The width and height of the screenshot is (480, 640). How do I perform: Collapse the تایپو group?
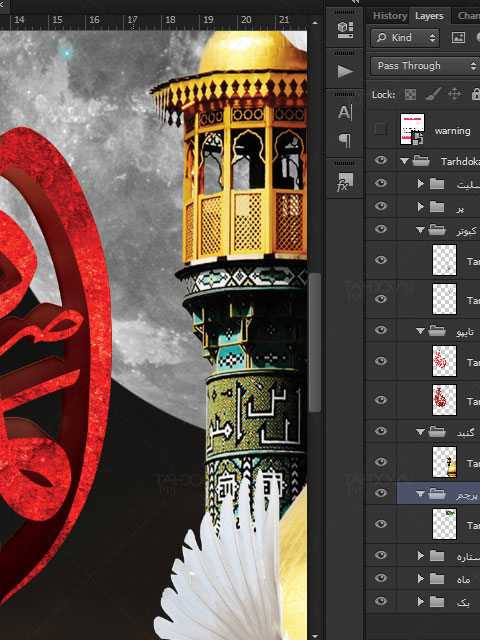tap(420, 331)
